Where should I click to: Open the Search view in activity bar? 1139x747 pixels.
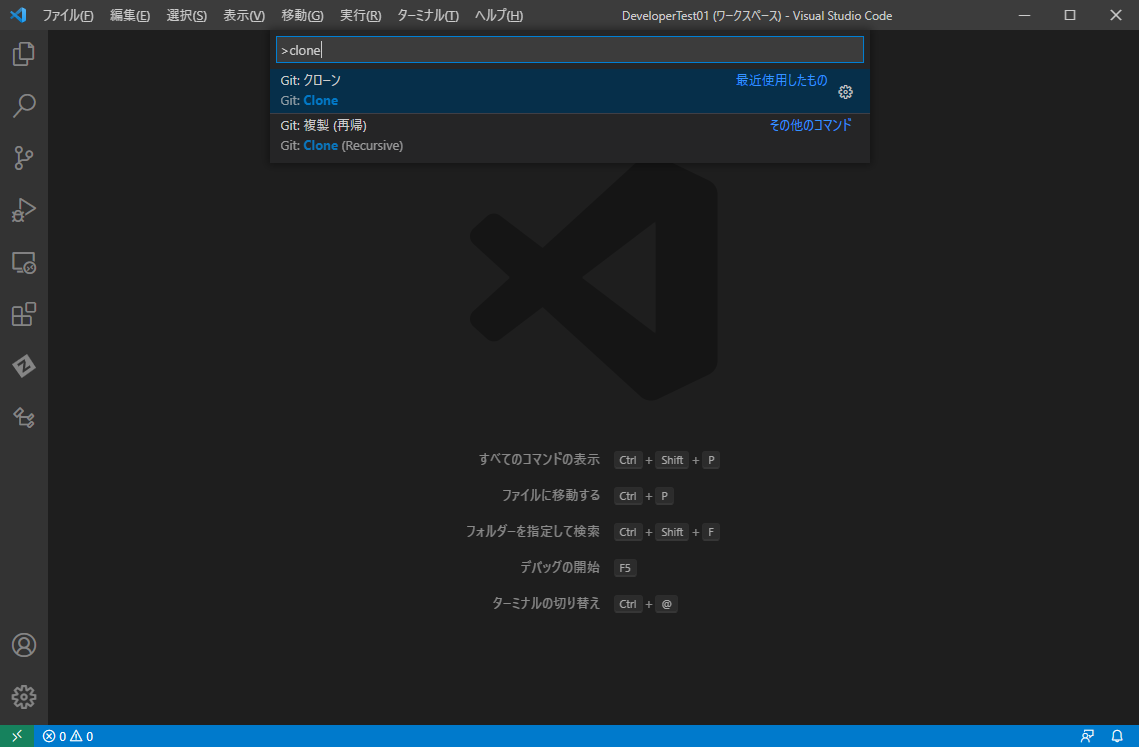click(x=24, y=106)
